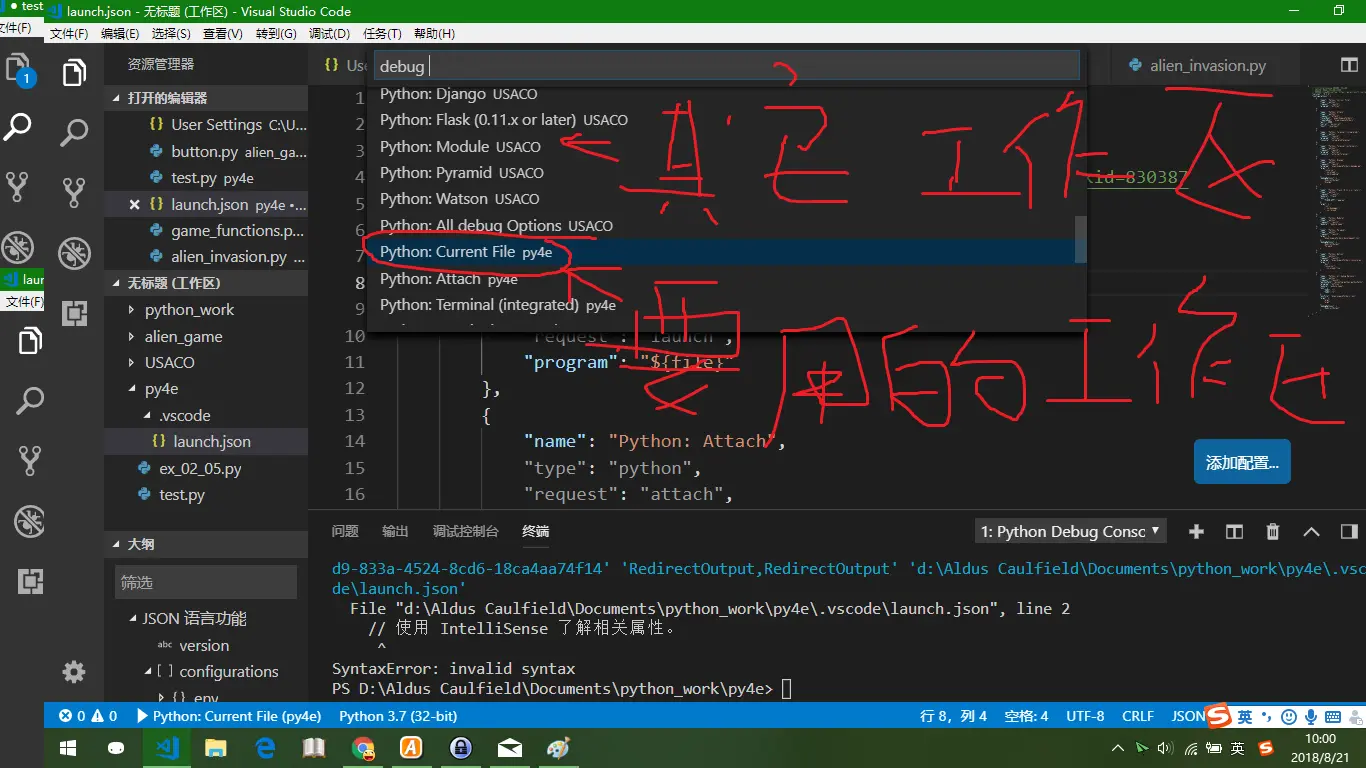The width and height of the screenshot is (1366, 768).
Task: Switch to the 输出 panel tab
Action: pos(395,531)
